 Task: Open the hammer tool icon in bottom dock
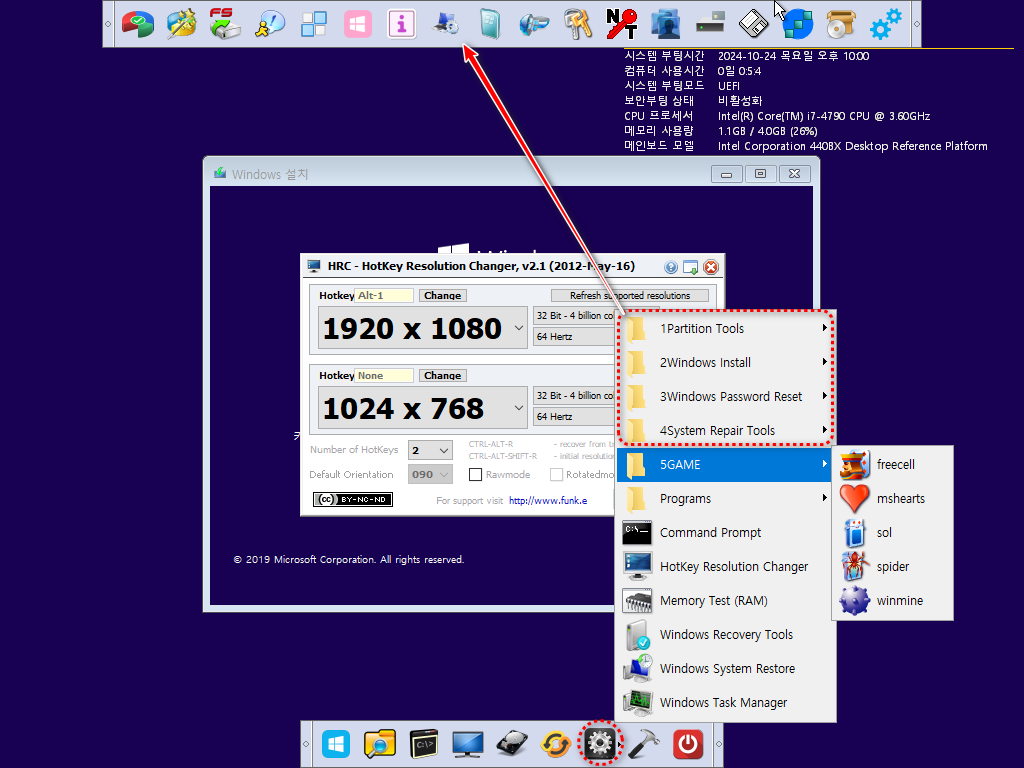pyautogui.click(x=644, y=744)
